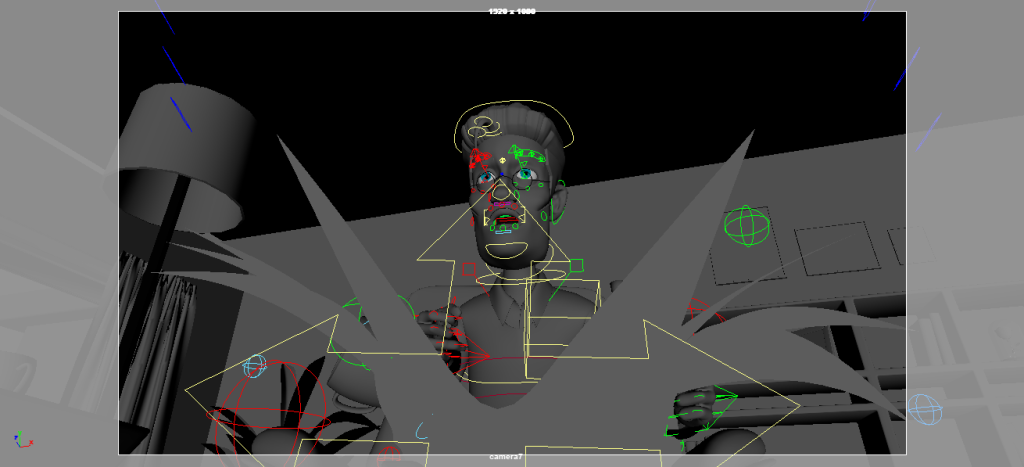Pick the small light blue sphere near the plant
The image size is (1024, 467).
pos(255,365)
